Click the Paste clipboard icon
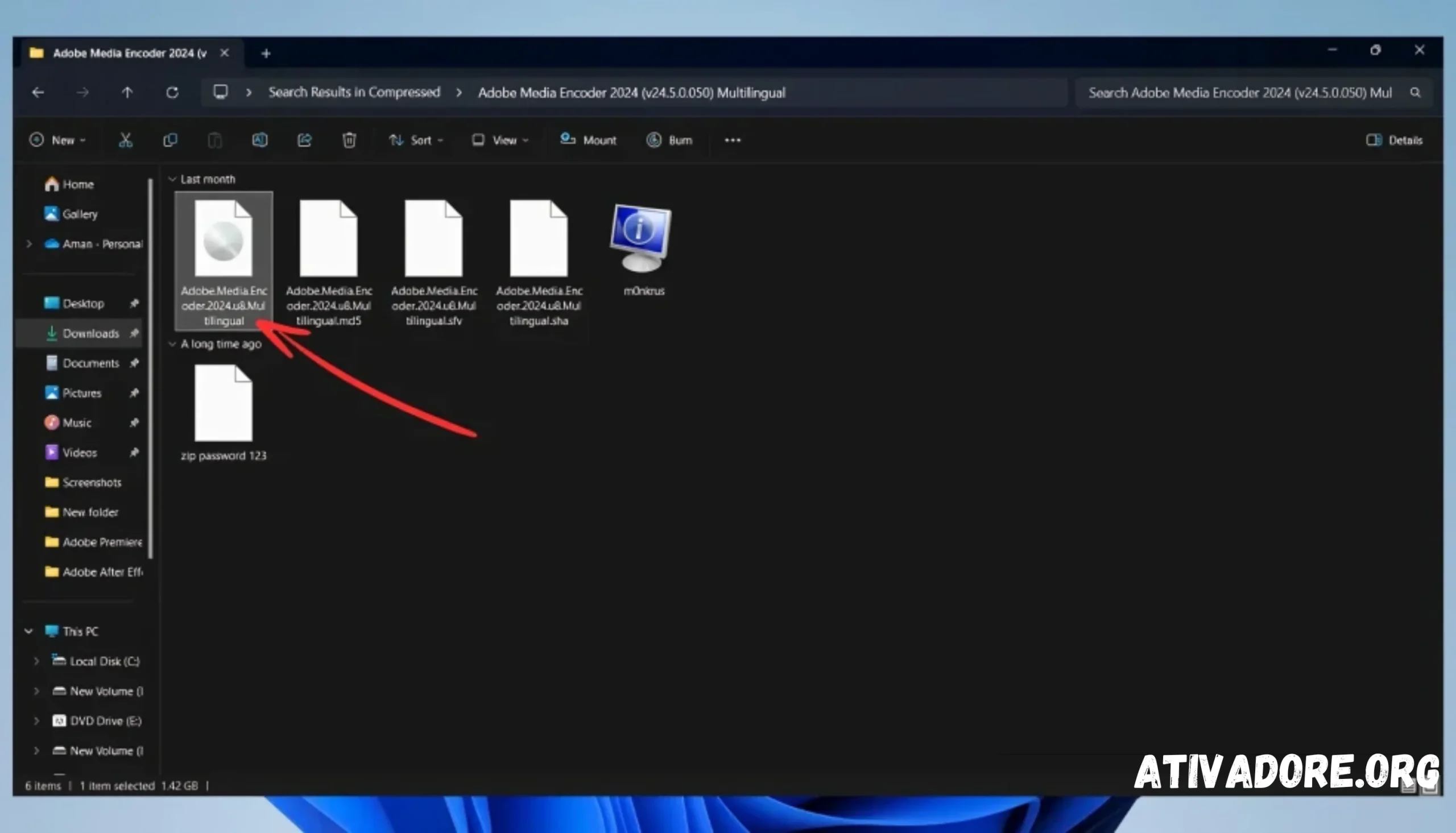Image resolution: width=1456 pixels, height=833 pixels. (214, 140)
